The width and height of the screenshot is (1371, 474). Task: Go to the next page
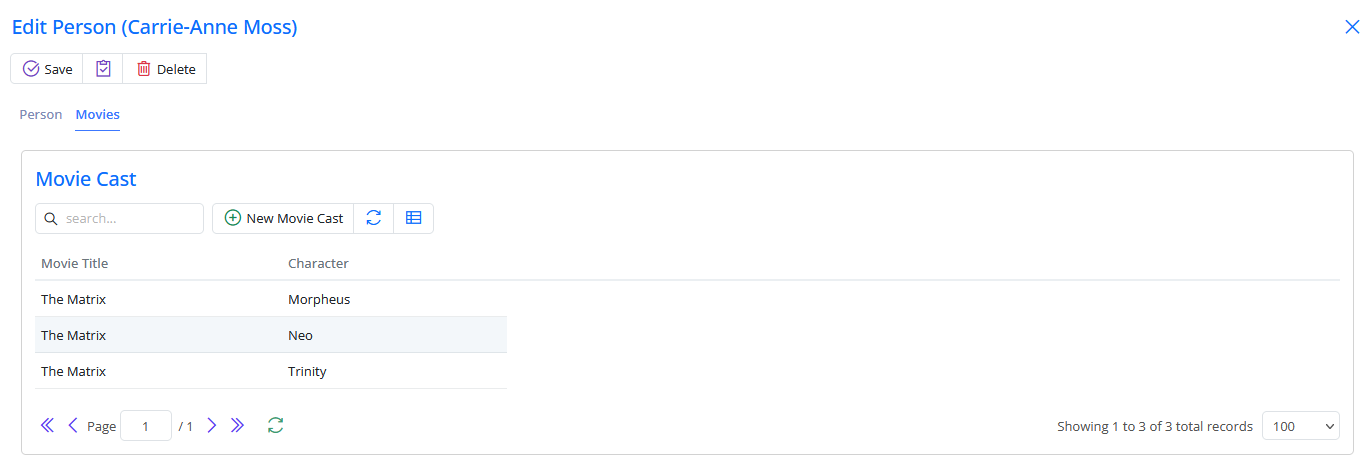212,426
